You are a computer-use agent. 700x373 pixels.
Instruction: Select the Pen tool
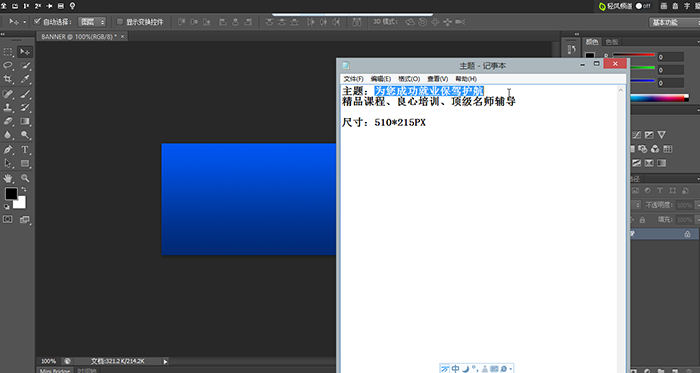[x=8, y=150]
